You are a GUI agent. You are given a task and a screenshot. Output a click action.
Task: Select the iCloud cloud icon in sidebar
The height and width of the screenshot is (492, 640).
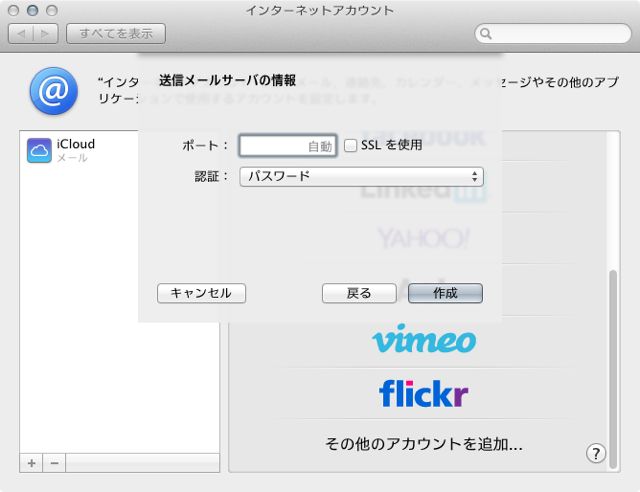[39, 150]
